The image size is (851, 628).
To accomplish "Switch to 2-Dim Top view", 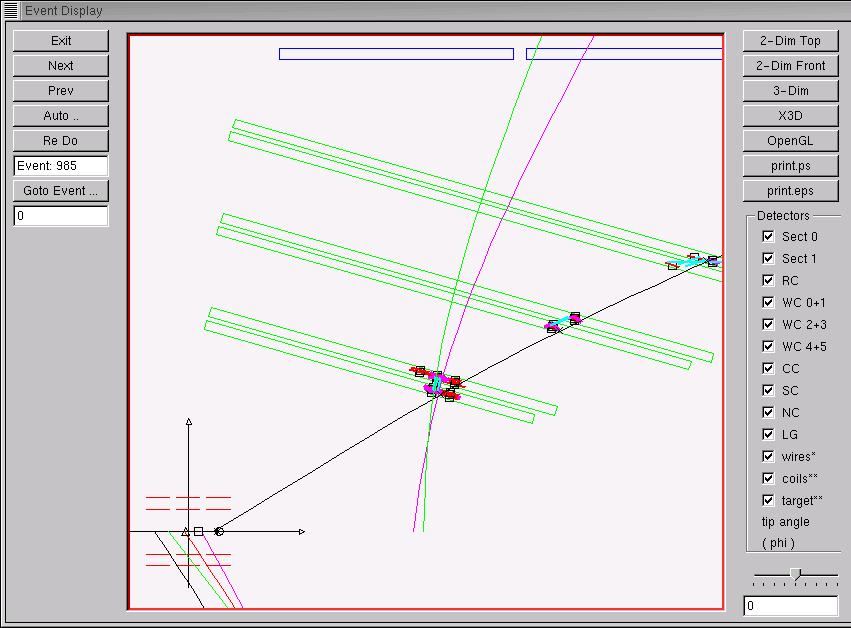I will pos(790,41).
